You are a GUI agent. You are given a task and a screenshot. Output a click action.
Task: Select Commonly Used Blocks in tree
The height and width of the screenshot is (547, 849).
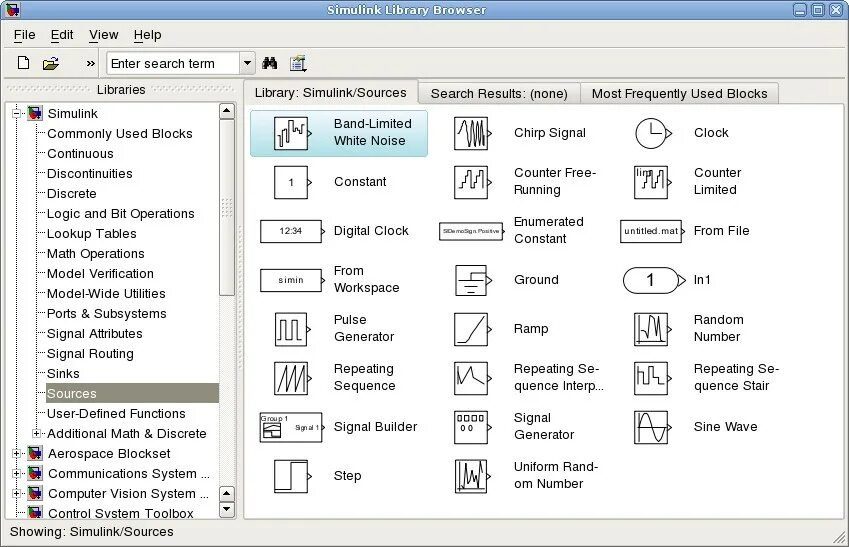(x=120, y=134)
